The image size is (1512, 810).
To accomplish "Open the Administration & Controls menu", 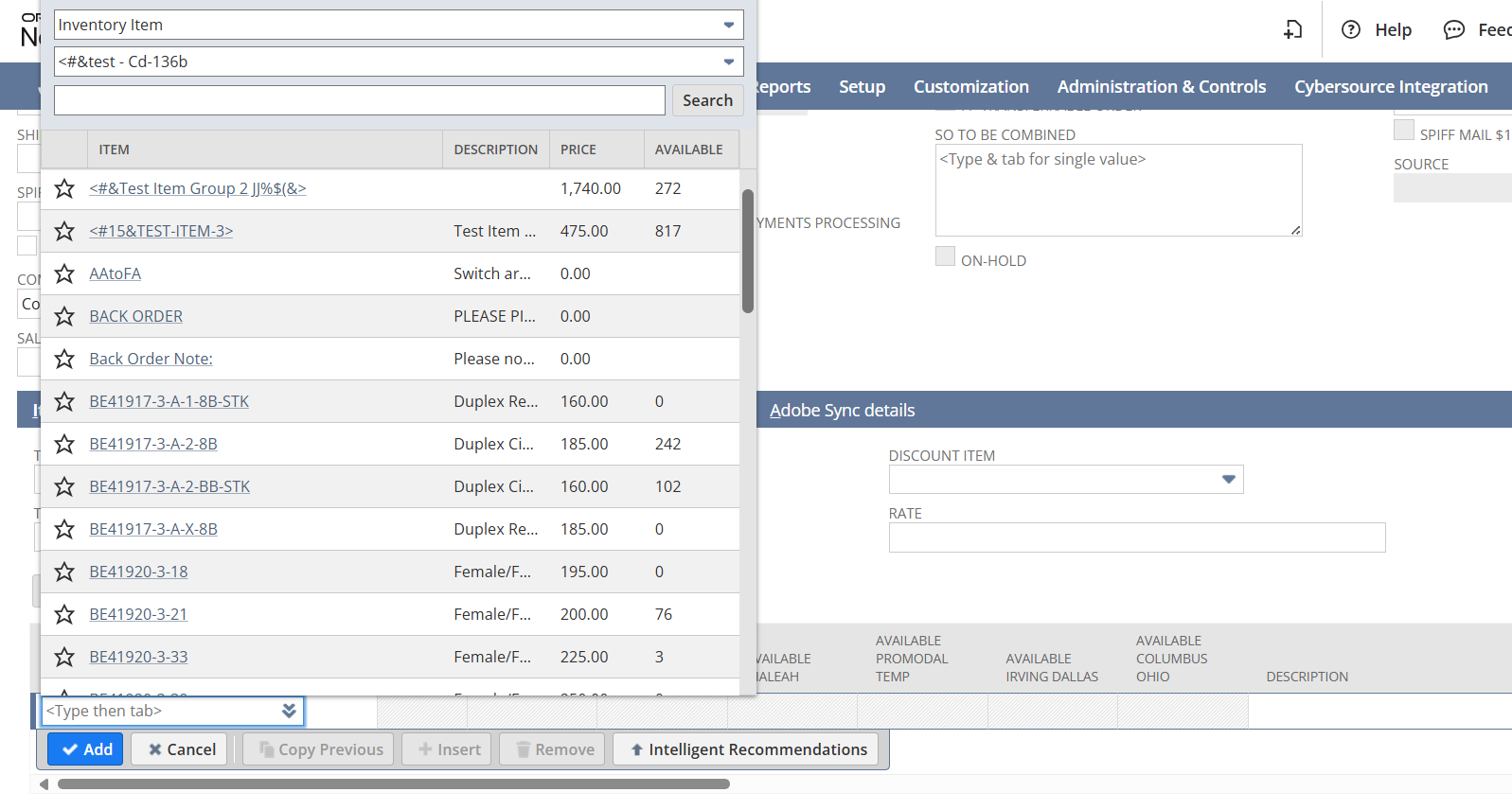I will click(1161, 87).
